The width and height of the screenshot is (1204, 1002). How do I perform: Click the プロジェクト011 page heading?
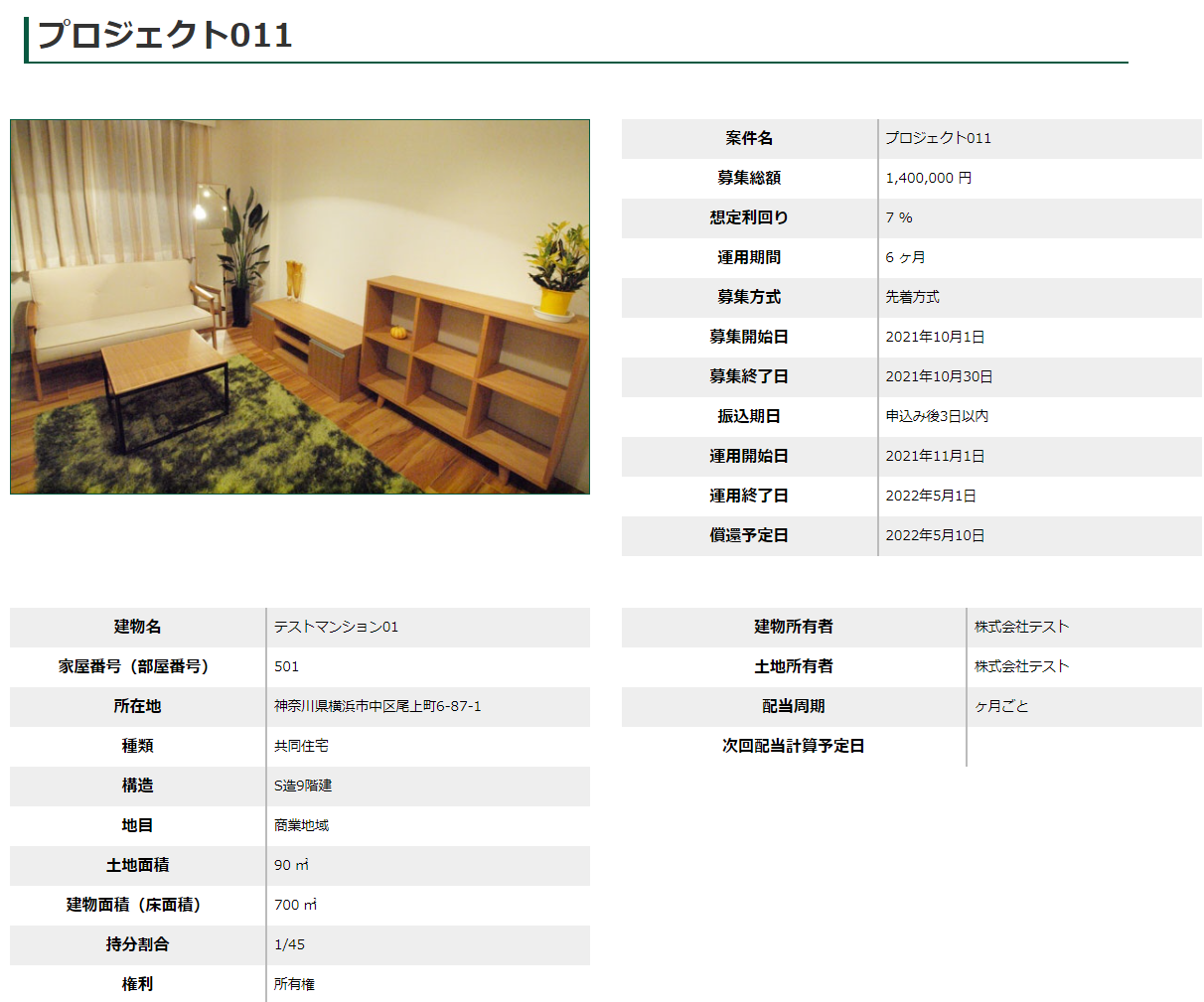165,35
